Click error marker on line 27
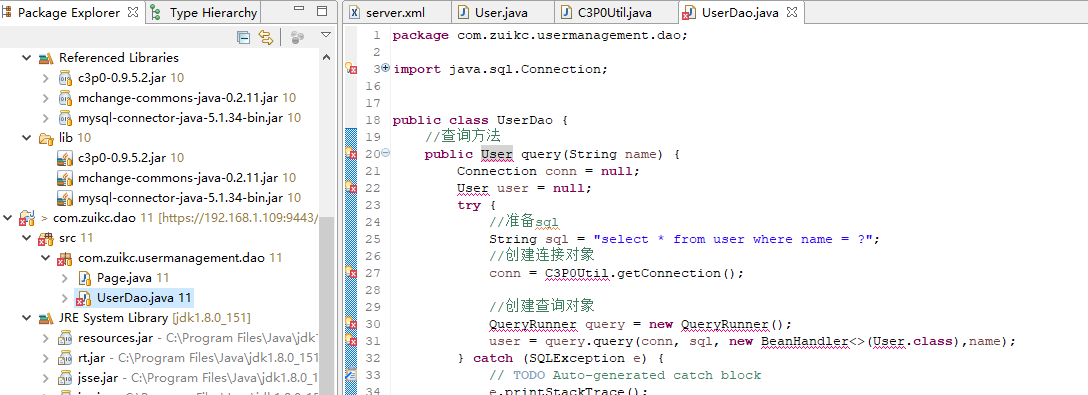This screenshot has height=395, width=1088. 351,274
